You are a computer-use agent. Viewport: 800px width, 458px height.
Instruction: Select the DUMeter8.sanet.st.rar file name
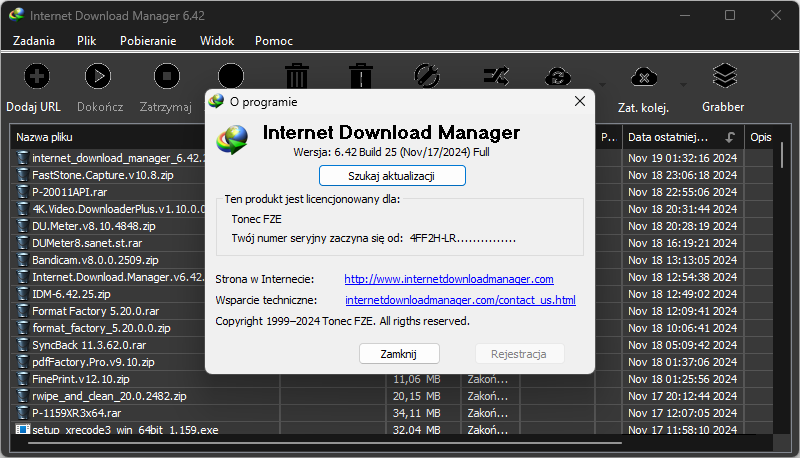(87, 243)
